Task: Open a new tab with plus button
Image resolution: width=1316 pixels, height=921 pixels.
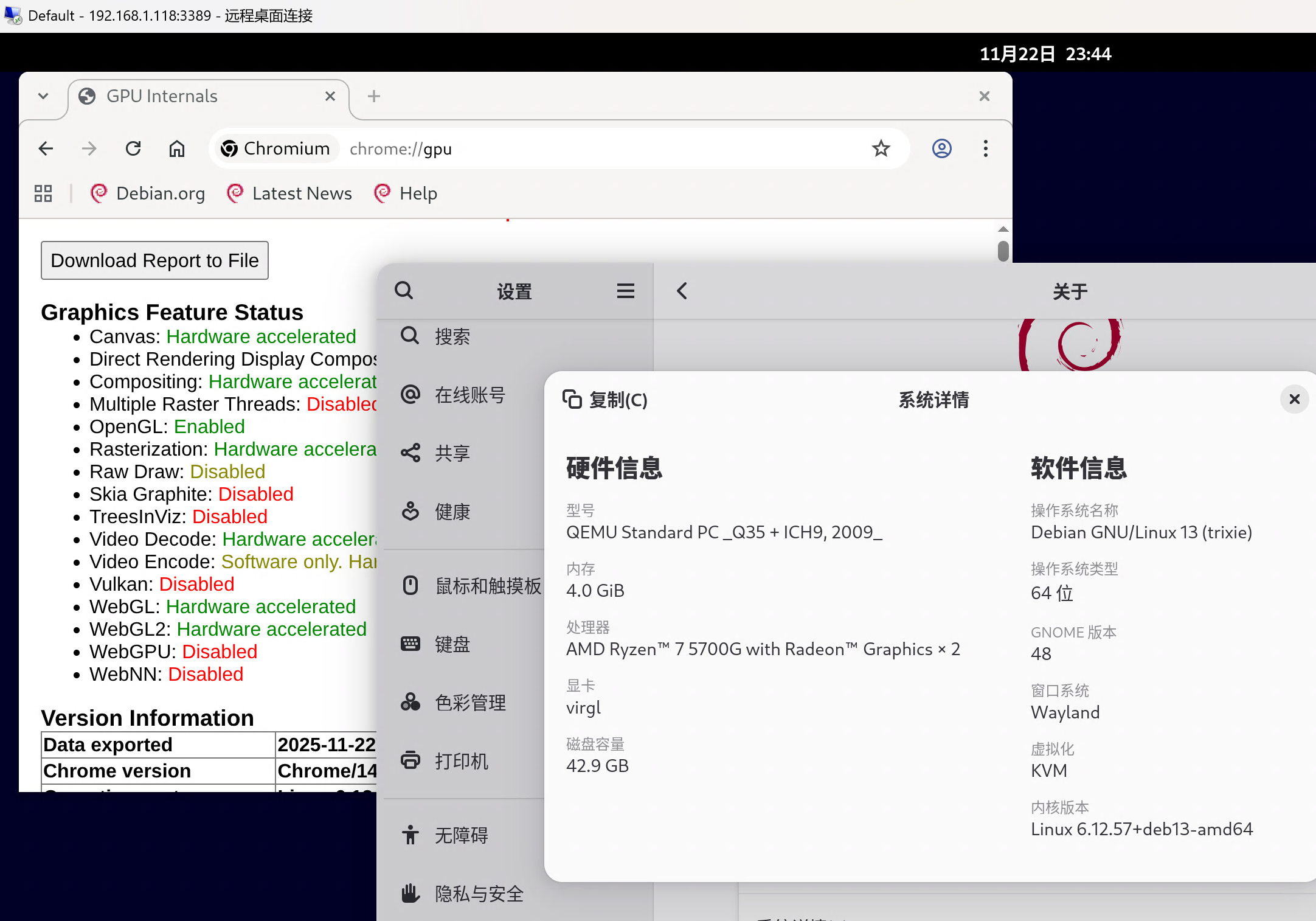Action: (x=373, y=96)
